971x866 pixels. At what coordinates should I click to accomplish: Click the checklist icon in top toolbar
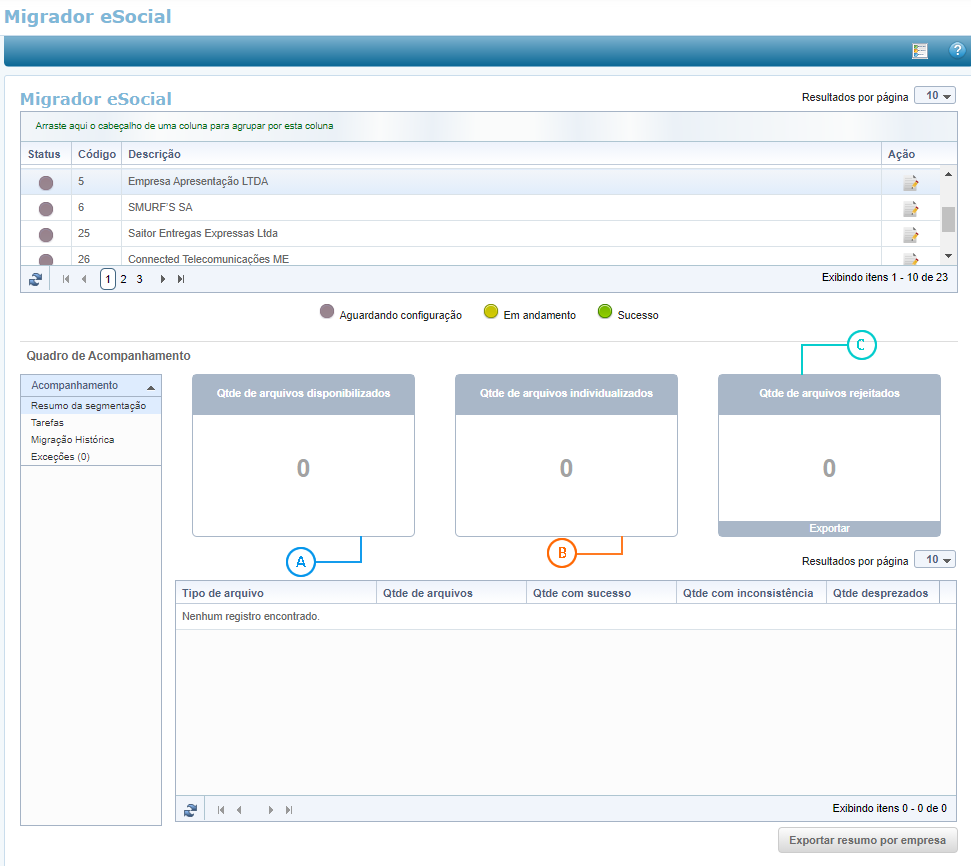920,51
